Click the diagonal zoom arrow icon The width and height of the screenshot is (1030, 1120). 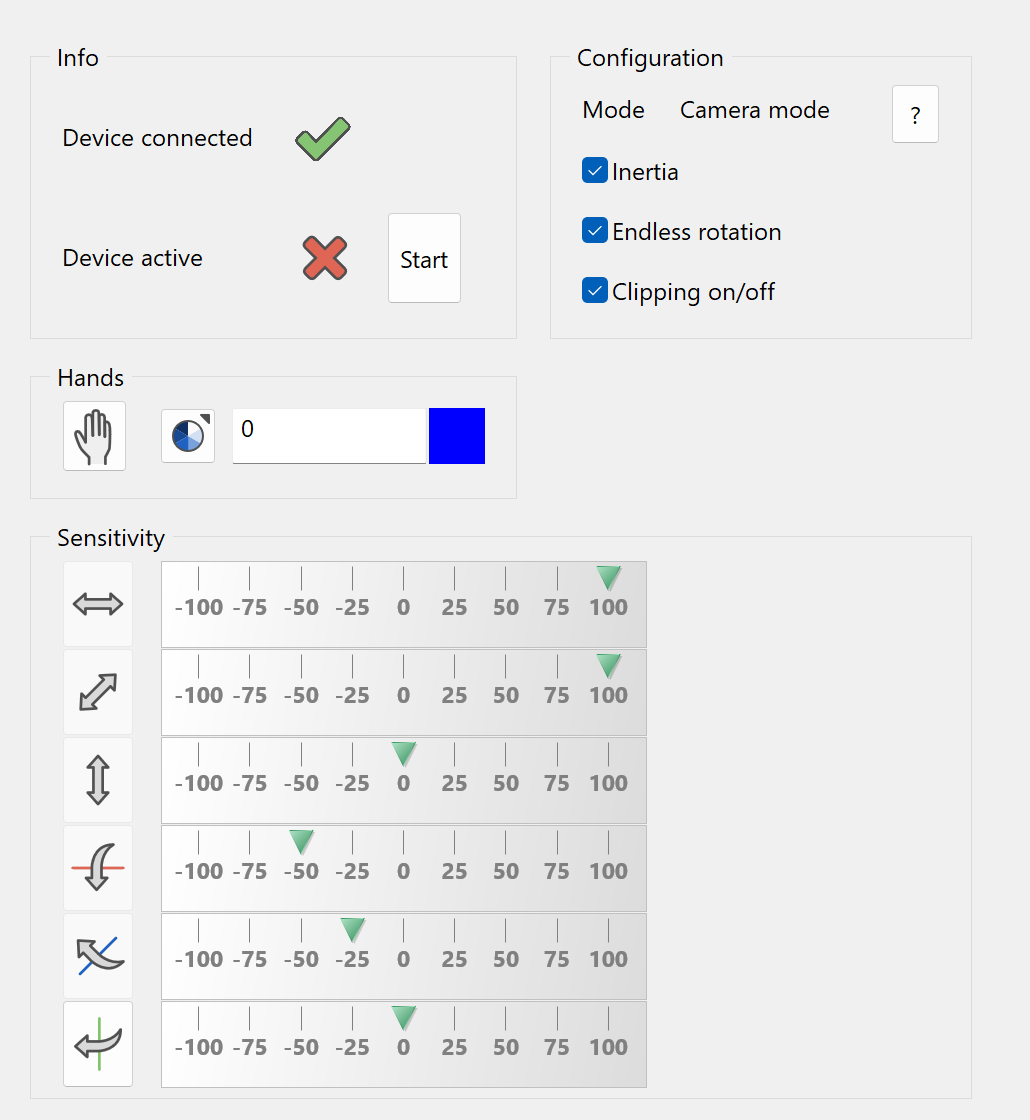click(x=97, y=692)
